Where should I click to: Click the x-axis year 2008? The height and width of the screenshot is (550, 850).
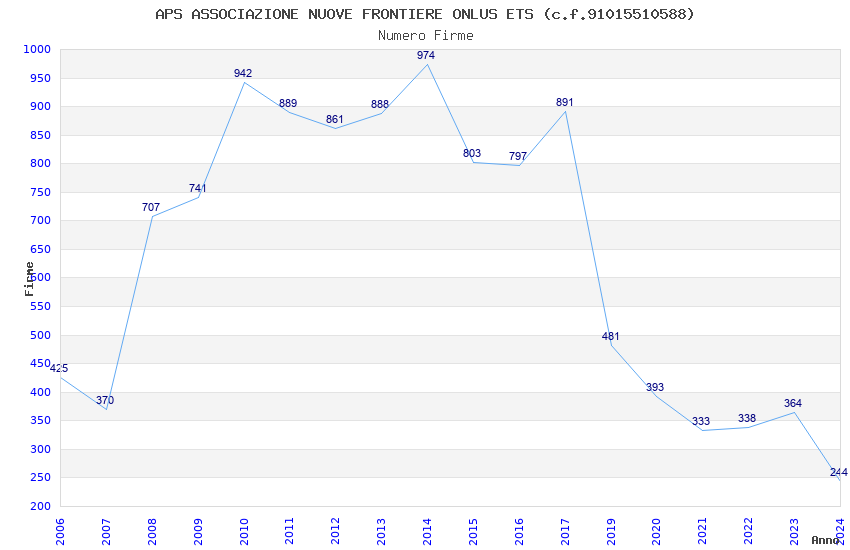(152, 532)
